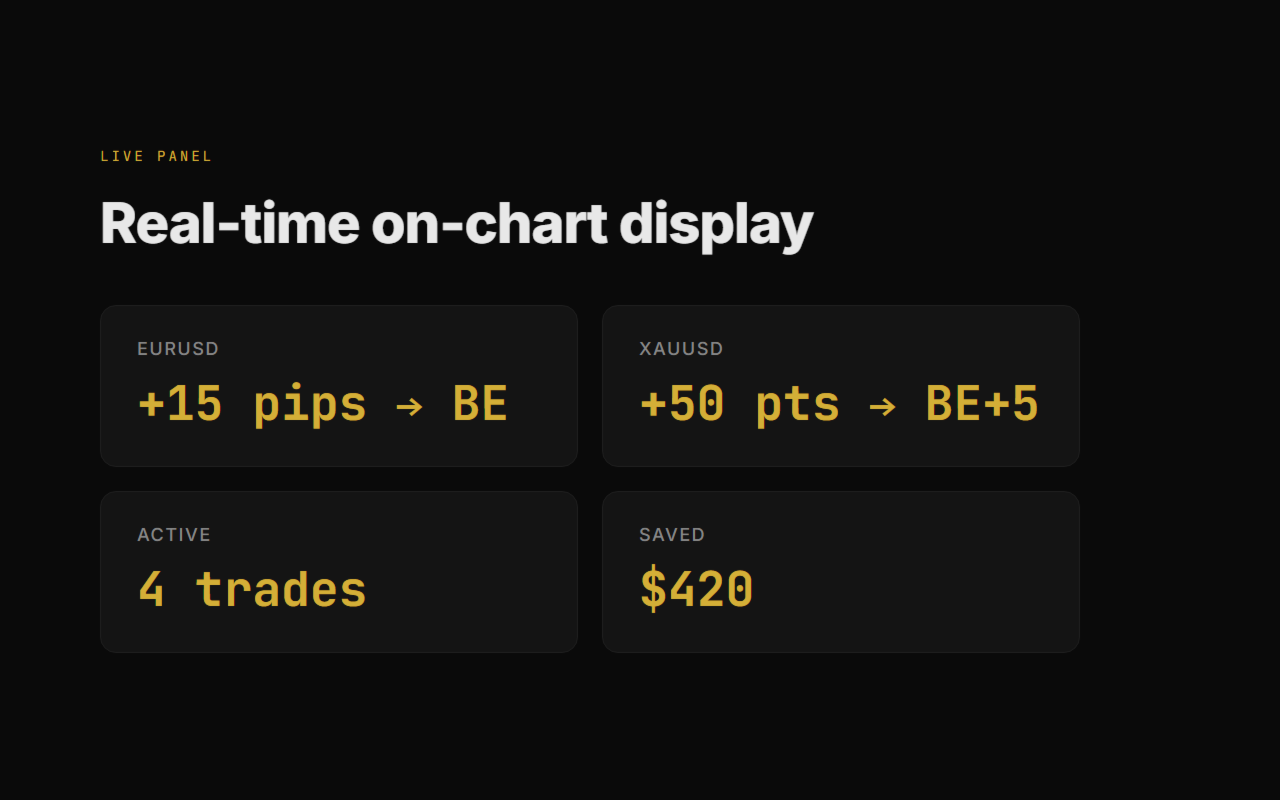Click the arrow in the XAUUSD card
Screen dimensions: 1280x800
pos(882,406)
